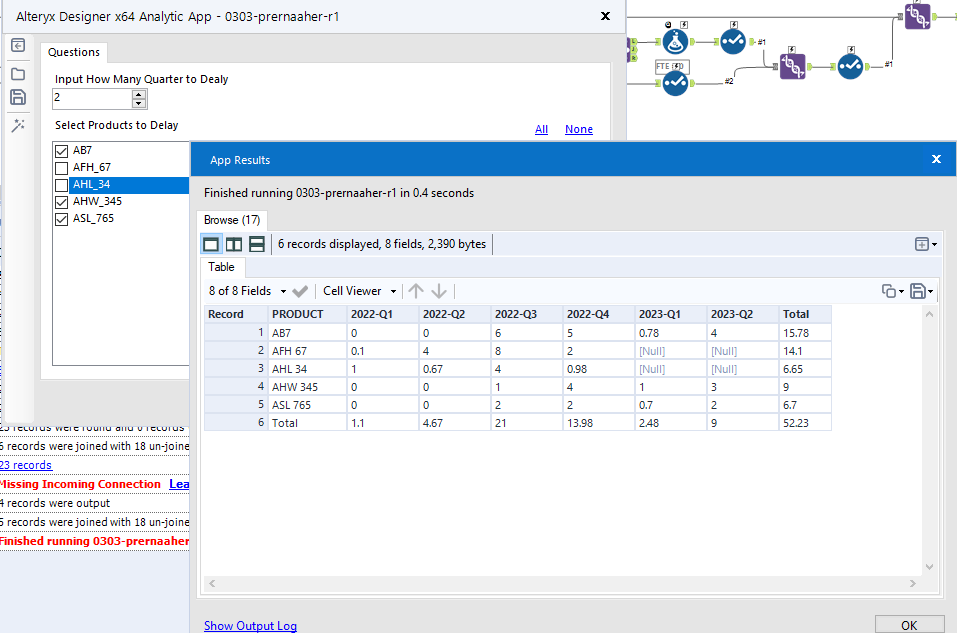
Task: Open the Questions tab
Action: pos(74,52)
